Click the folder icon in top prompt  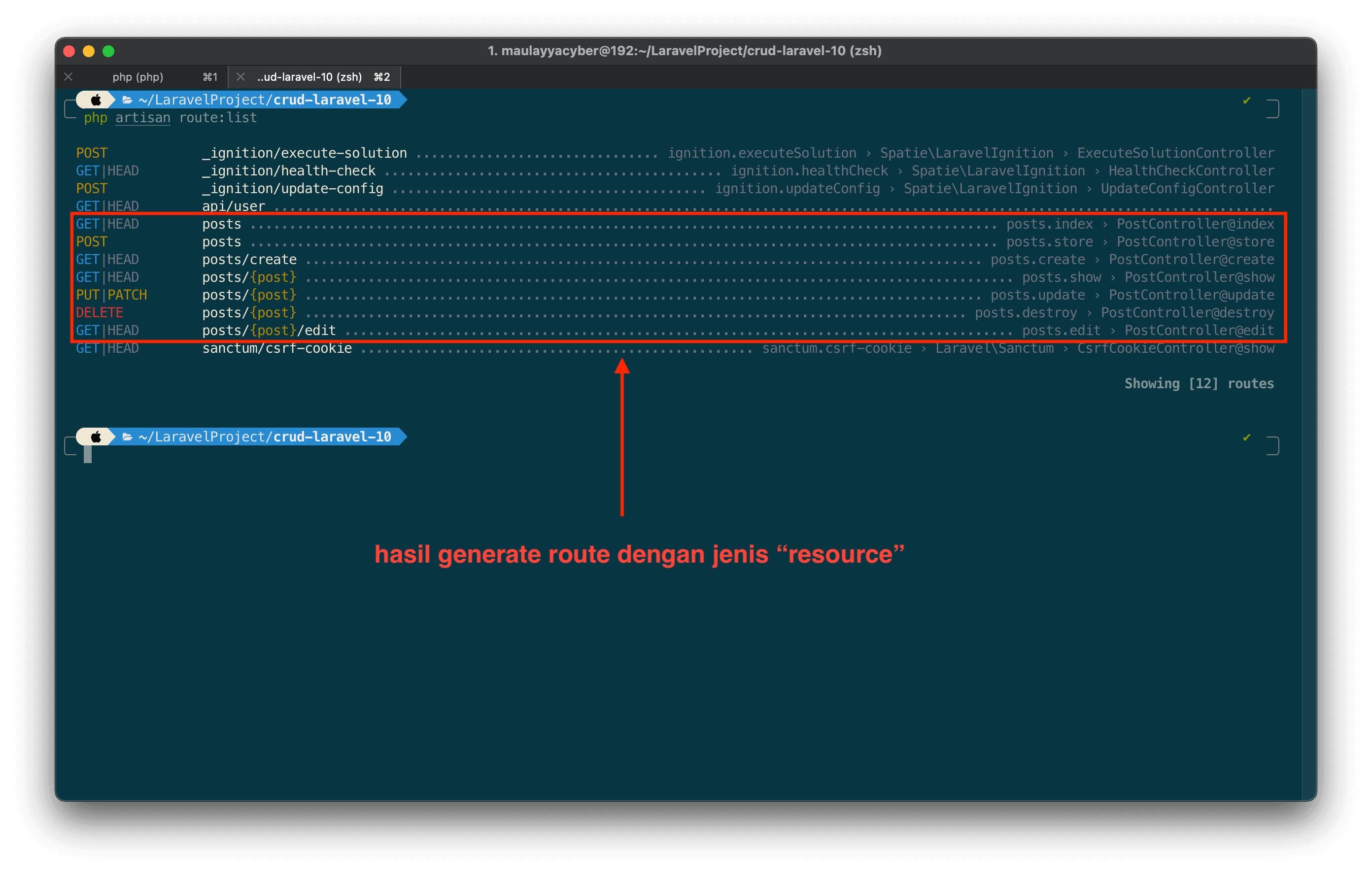[128, 101]
